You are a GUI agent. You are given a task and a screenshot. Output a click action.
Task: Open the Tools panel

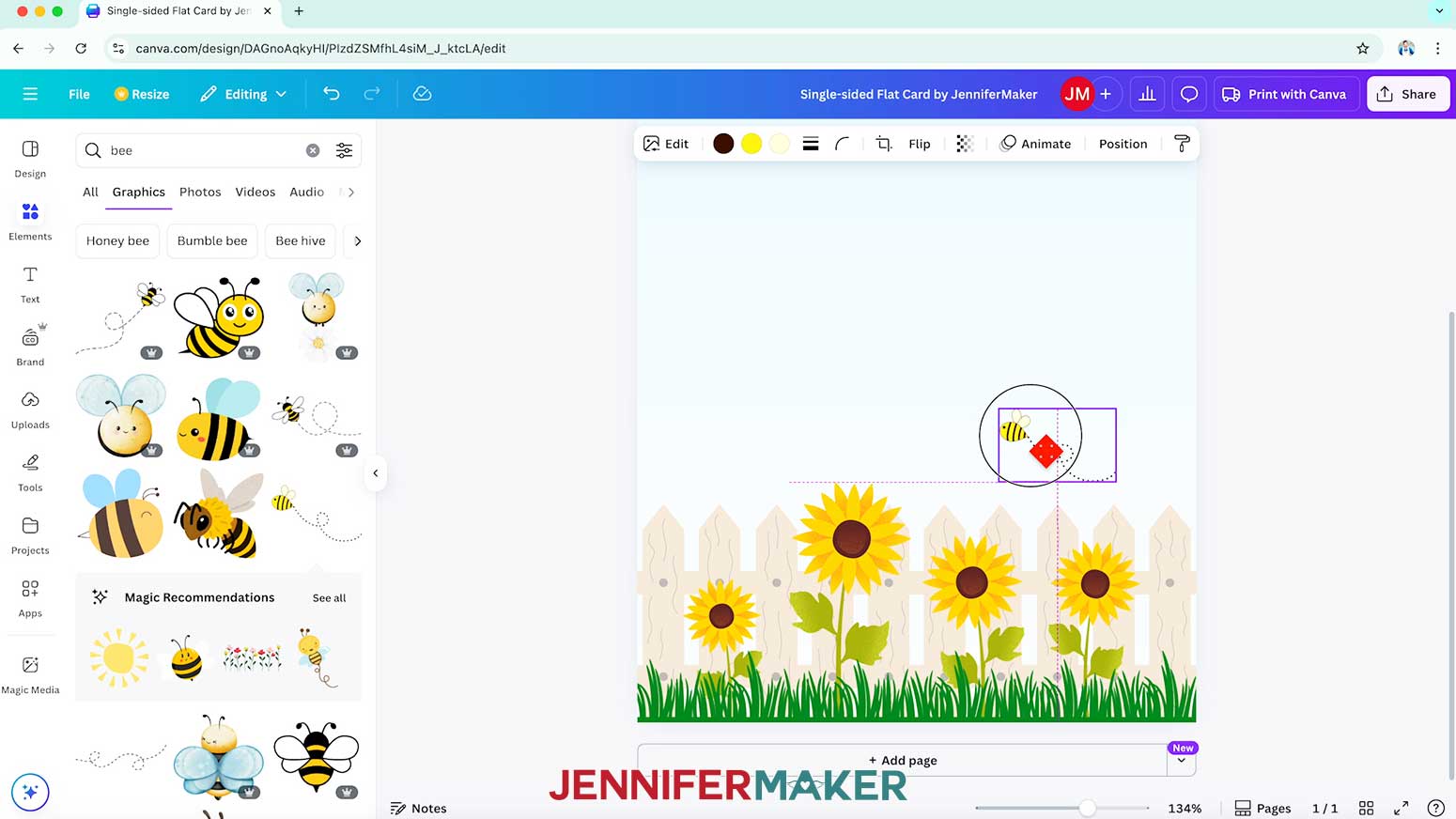coord(30,473)
